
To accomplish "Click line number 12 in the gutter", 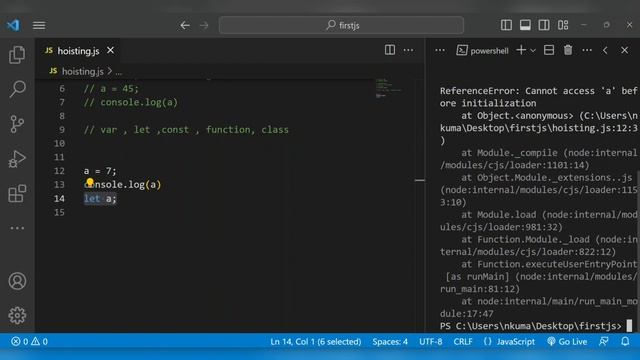I will click(x=60, y=171).
